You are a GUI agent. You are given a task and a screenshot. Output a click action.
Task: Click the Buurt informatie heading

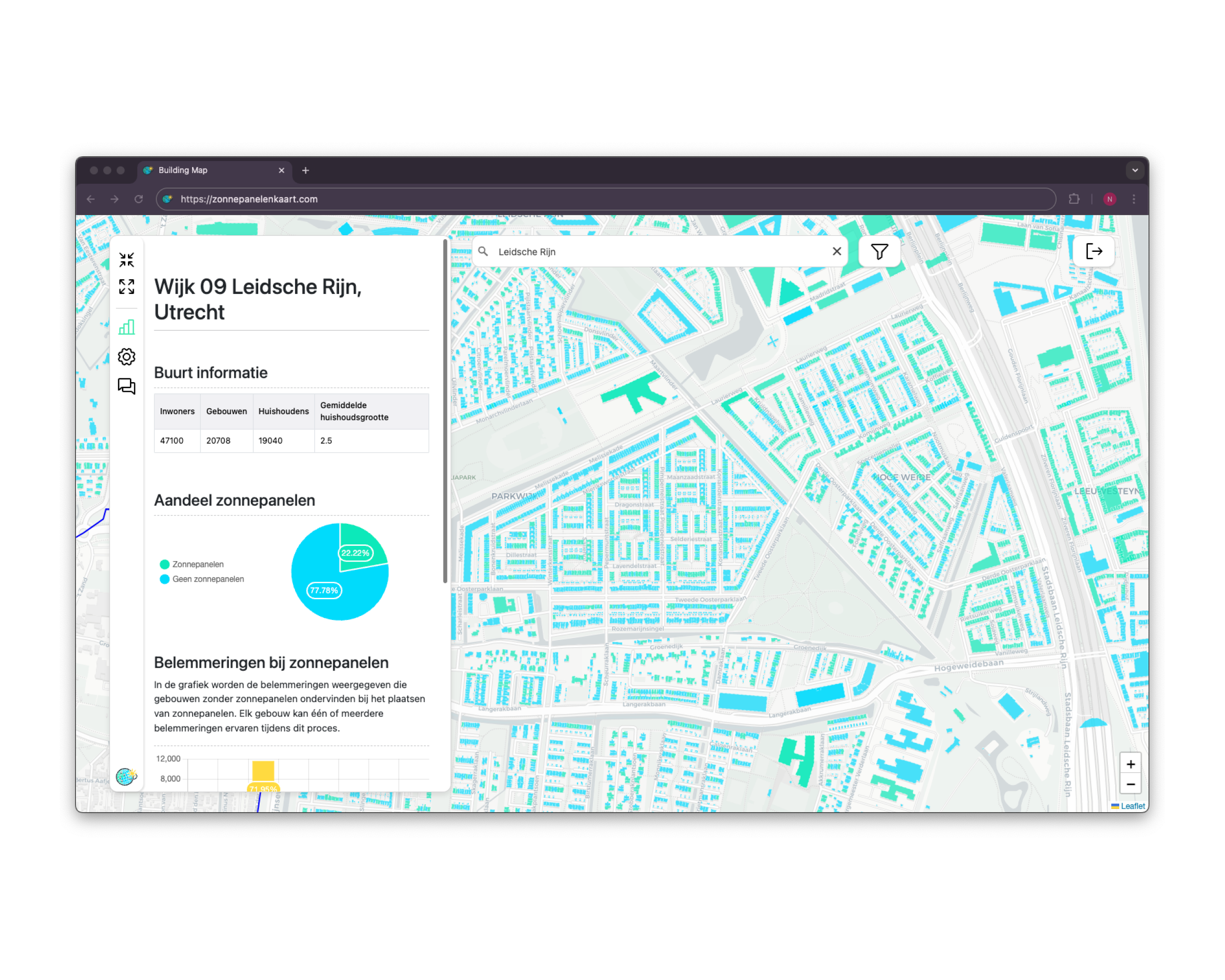point(211,373)
